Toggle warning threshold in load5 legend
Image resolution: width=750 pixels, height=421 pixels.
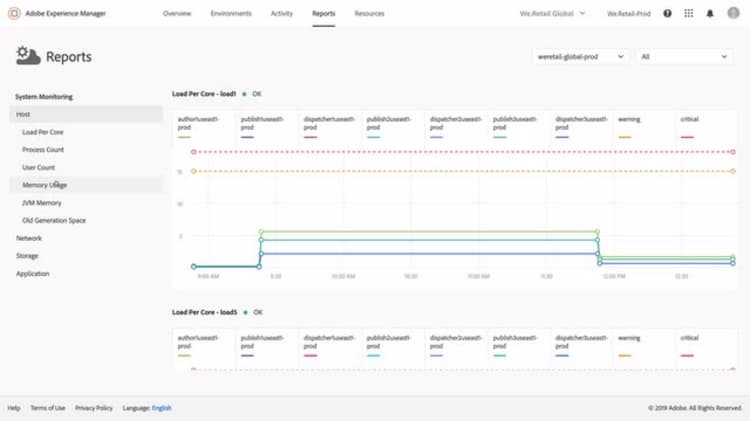[x=644, y=346]
